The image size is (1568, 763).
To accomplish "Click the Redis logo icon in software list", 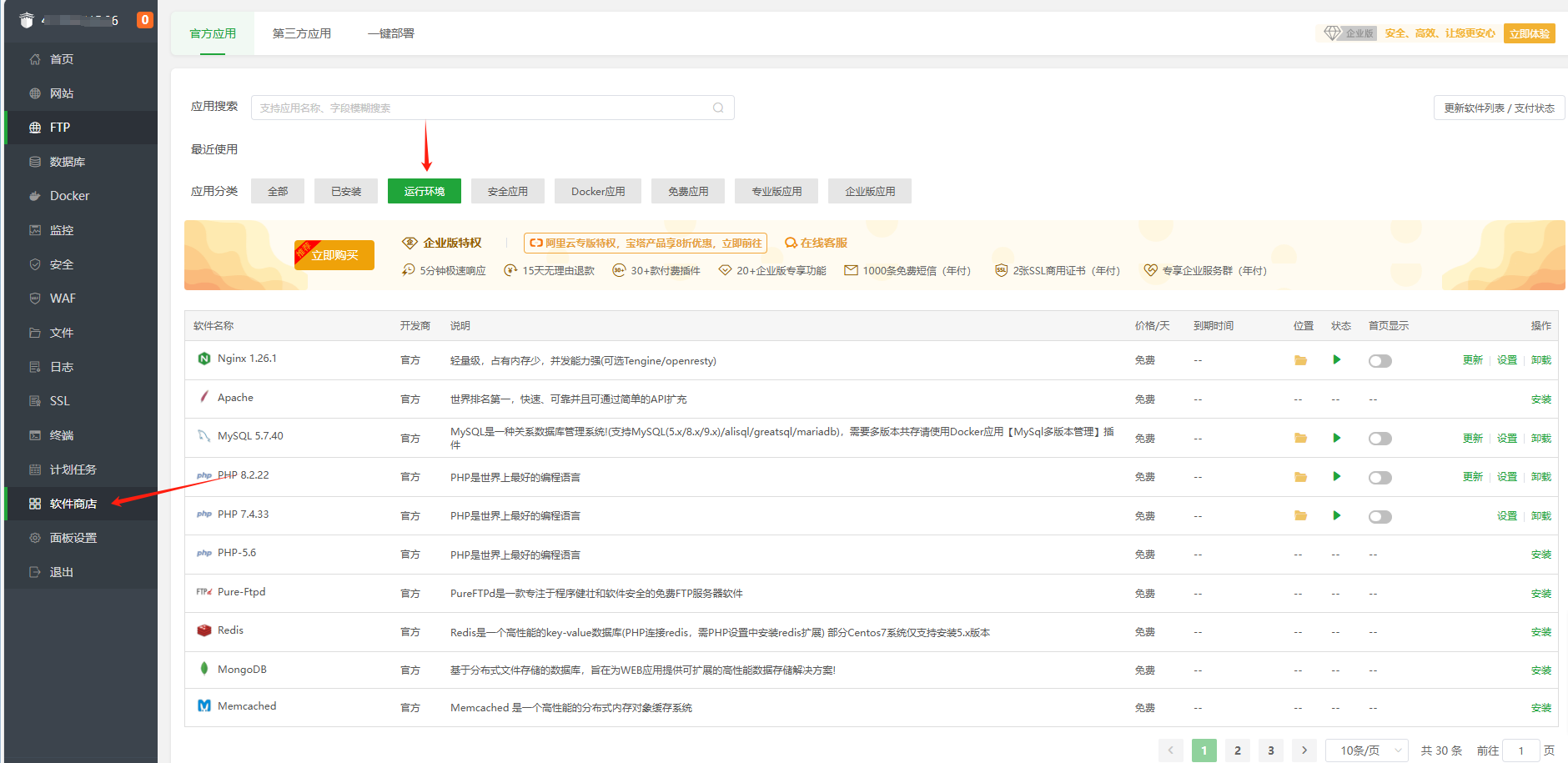I will [204, 630].
